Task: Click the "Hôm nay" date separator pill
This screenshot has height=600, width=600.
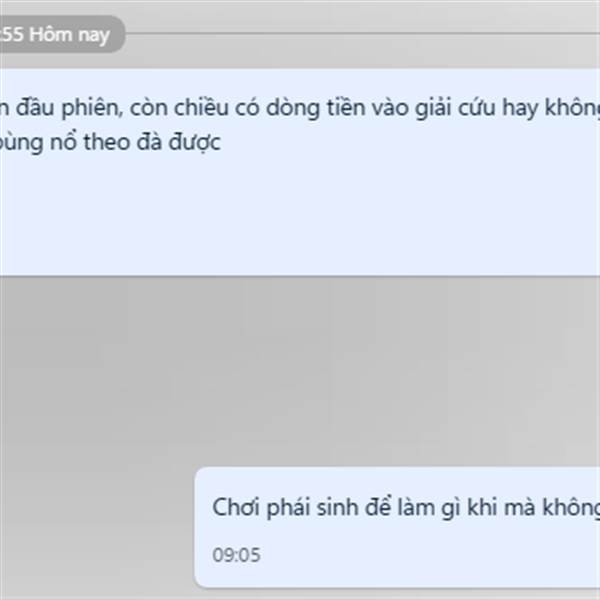Action: point(61,34)
